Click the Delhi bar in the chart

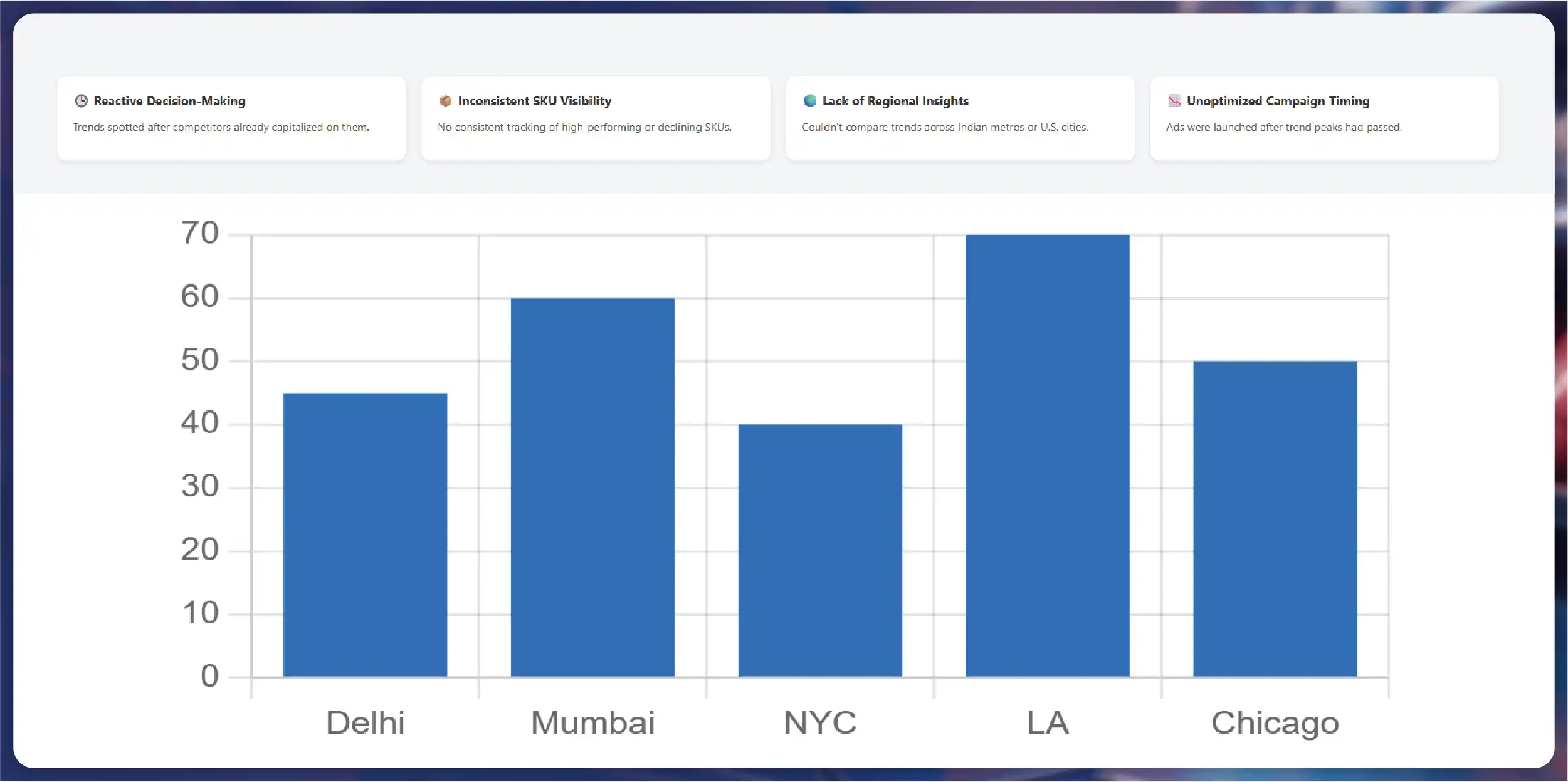[365, 534]
